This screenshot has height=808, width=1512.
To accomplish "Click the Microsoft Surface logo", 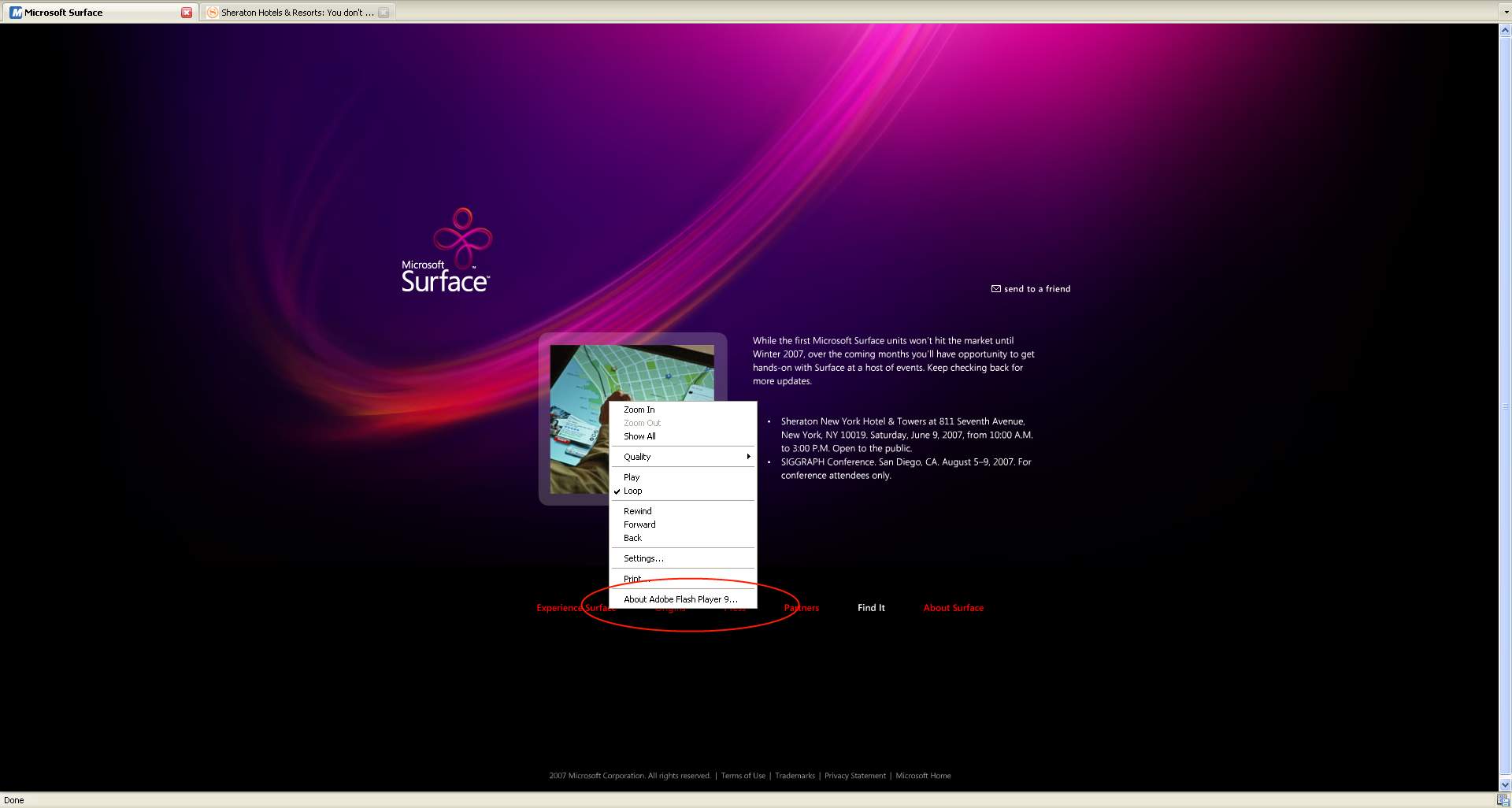I will [x=447, y=250].
